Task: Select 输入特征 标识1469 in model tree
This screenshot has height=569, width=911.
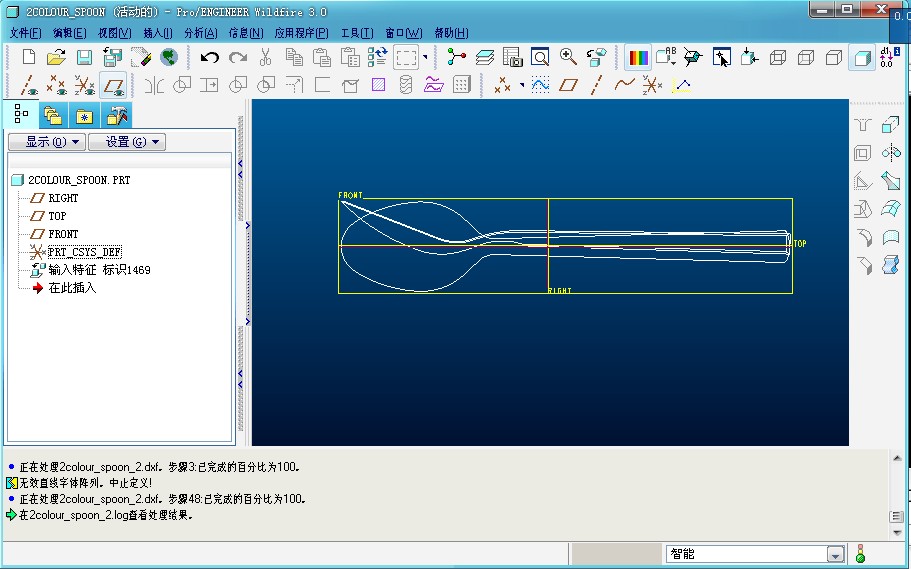Action: (x=99, y=270)
